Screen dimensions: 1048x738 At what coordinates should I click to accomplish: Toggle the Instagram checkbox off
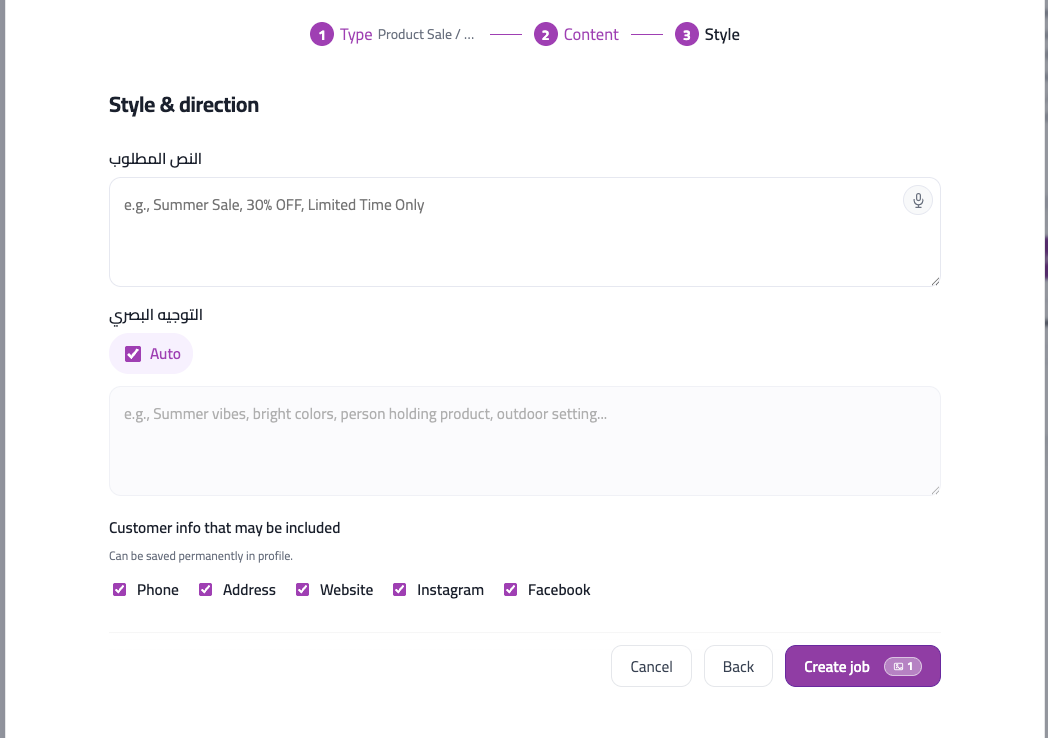[x=399, y=589]
